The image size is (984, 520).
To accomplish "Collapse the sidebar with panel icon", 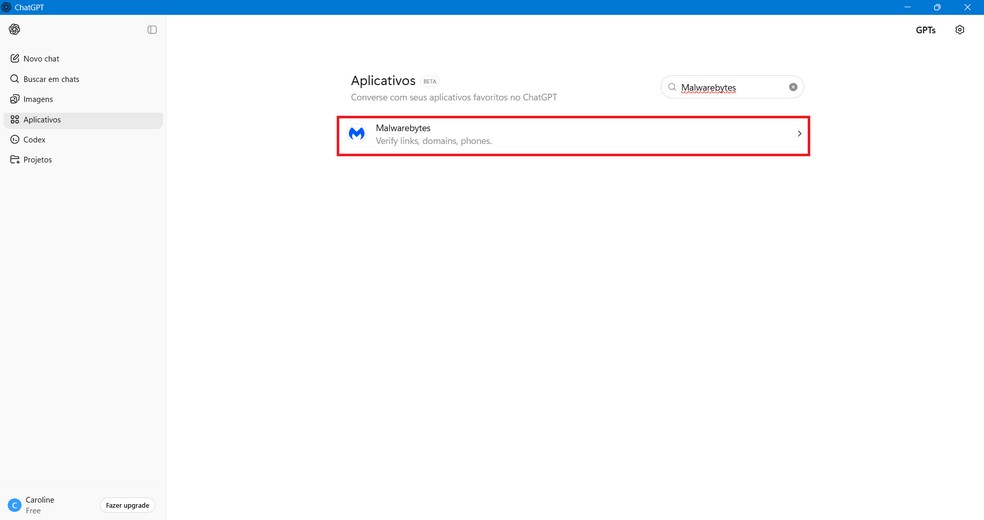I will pyautogui.click(x=152, y=29).
